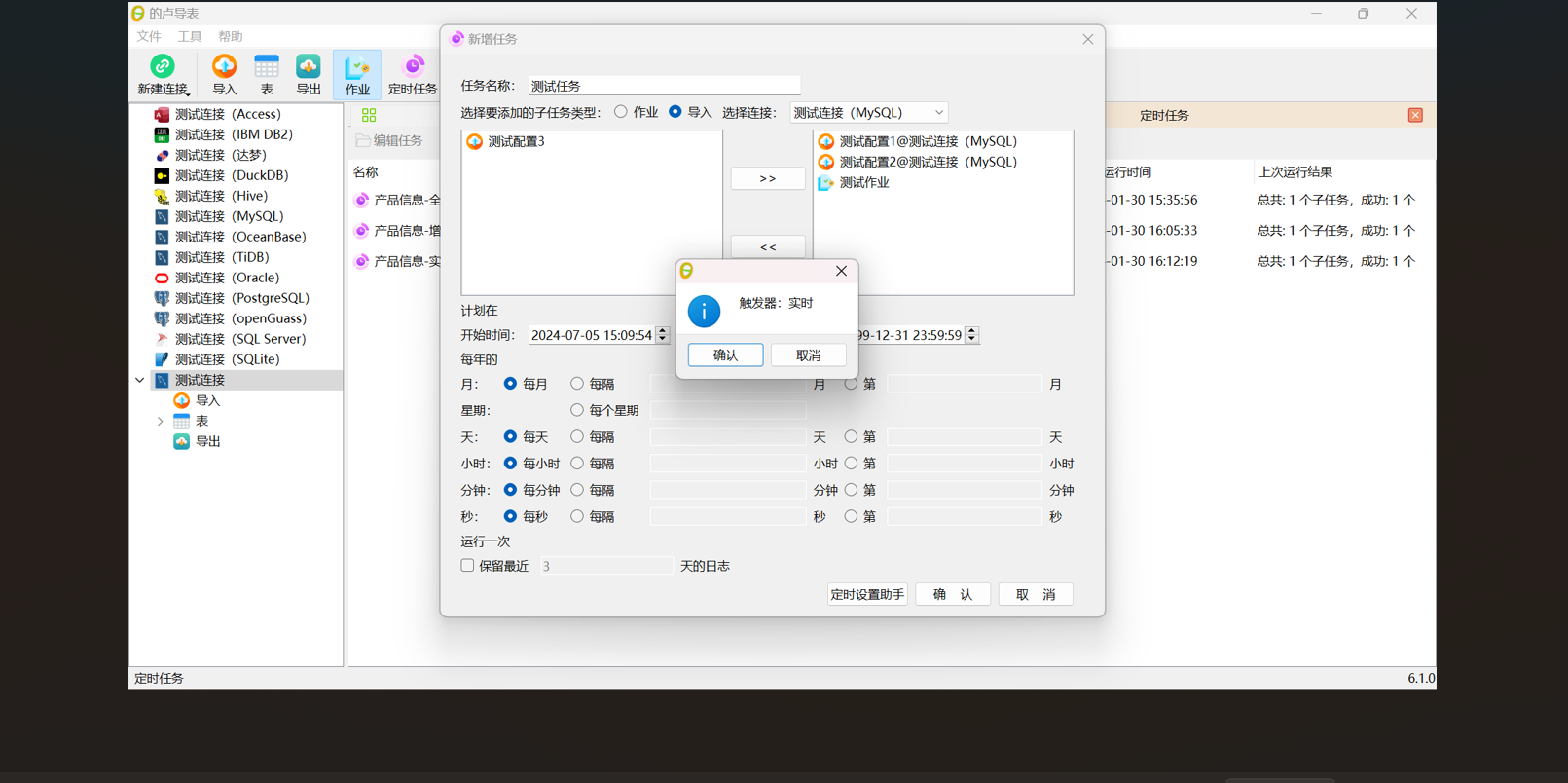1568x783 pixels.
Task: Open 导出 node under 测试连接
Action: 198,441
